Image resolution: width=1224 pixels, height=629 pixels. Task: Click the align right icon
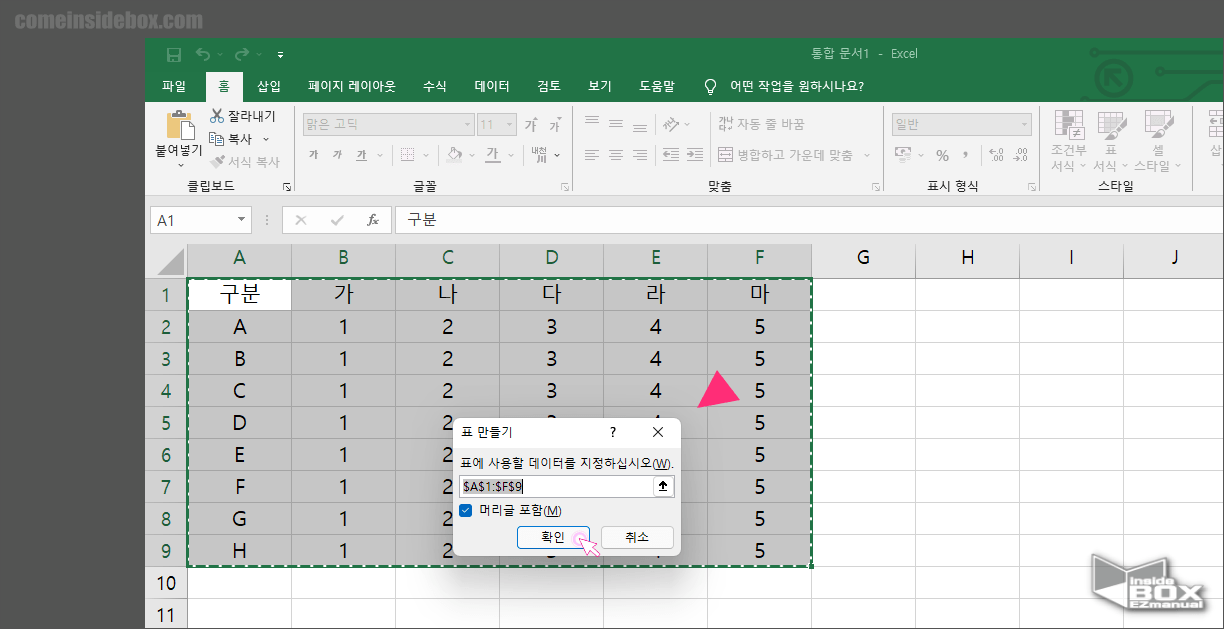pyautogui.click(x=639, y=155)
